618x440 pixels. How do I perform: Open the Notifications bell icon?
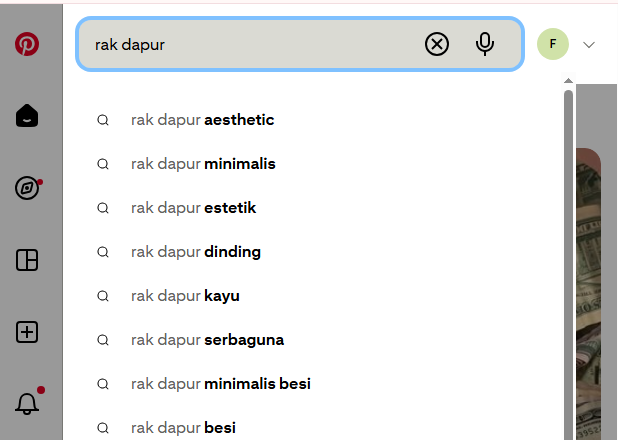pos(27,404)
